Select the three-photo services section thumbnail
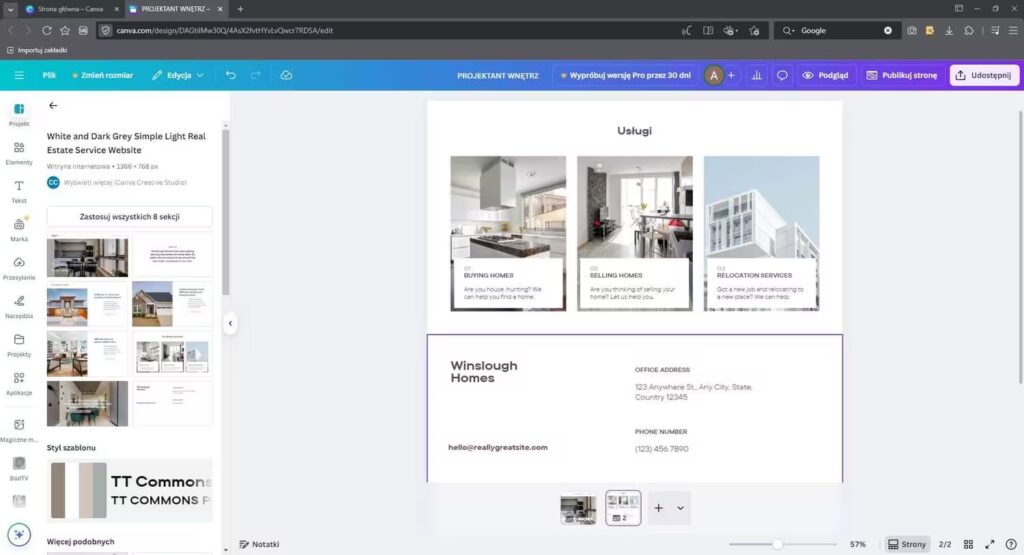The height and width of the screenshot is (555, 1024). (172, 354)
